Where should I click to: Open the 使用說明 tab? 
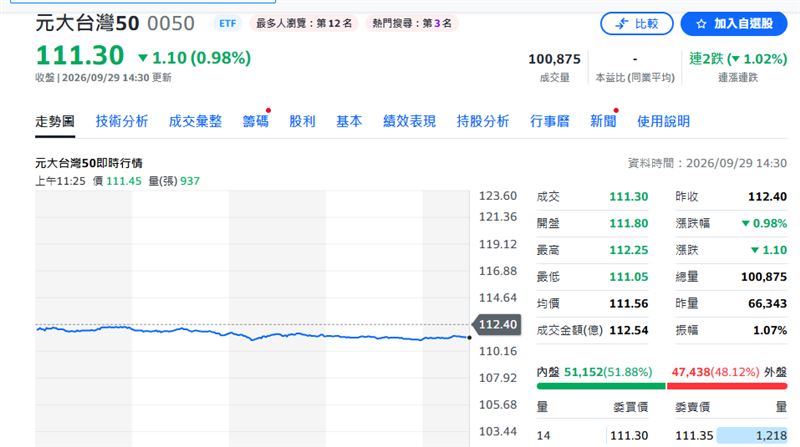point(664,121)
